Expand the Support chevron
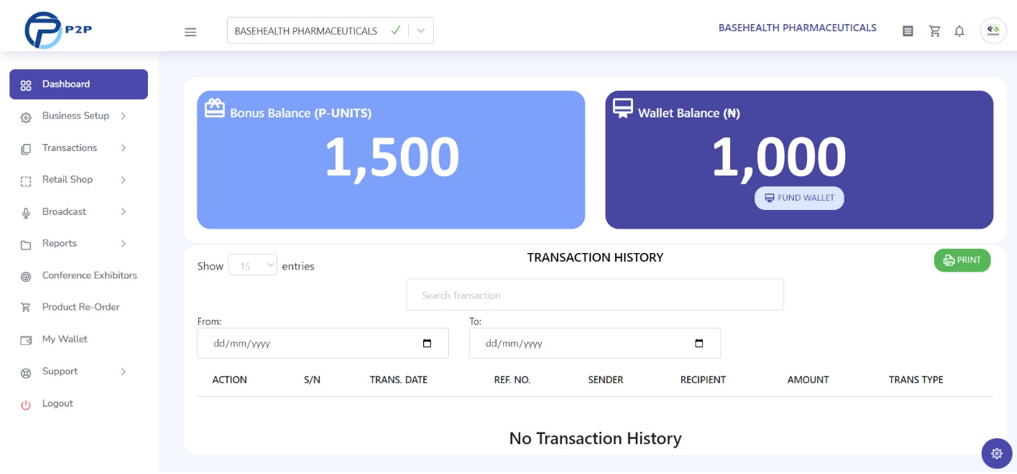Screen dimensions: 1017x474 click(123, 372)
